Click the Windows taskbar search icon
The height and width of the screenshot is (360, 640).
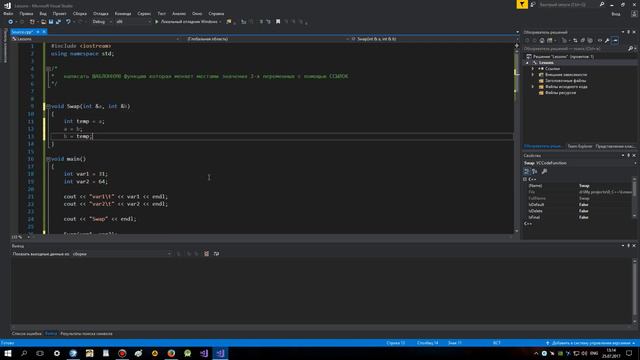click(x=24, y=353)
